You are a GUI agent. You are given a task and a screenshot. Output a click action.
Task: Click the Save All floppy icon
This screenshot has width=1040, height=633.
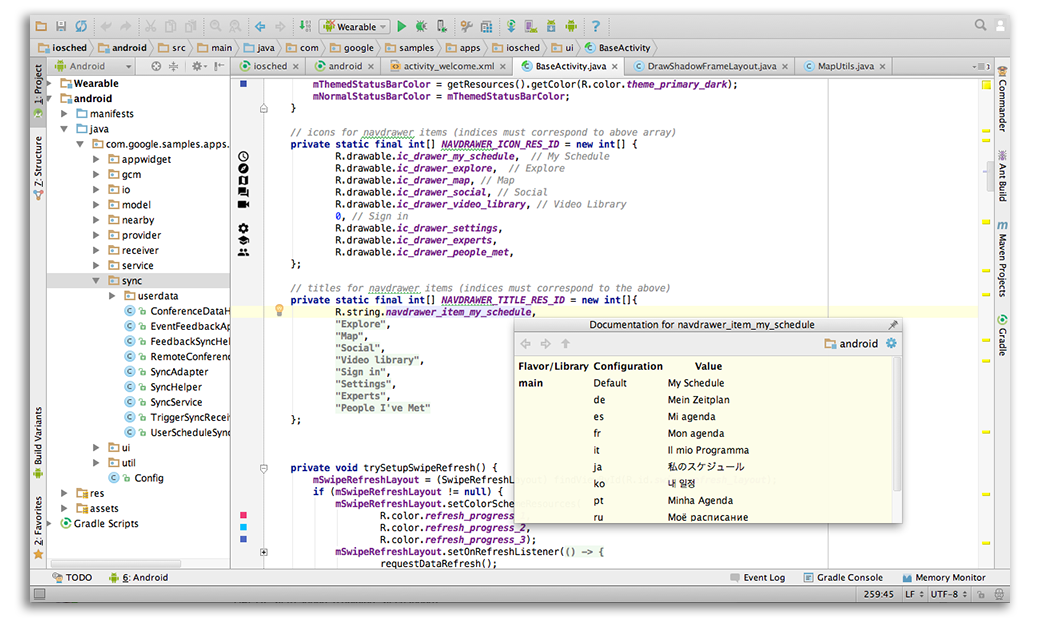pos(61,27)
